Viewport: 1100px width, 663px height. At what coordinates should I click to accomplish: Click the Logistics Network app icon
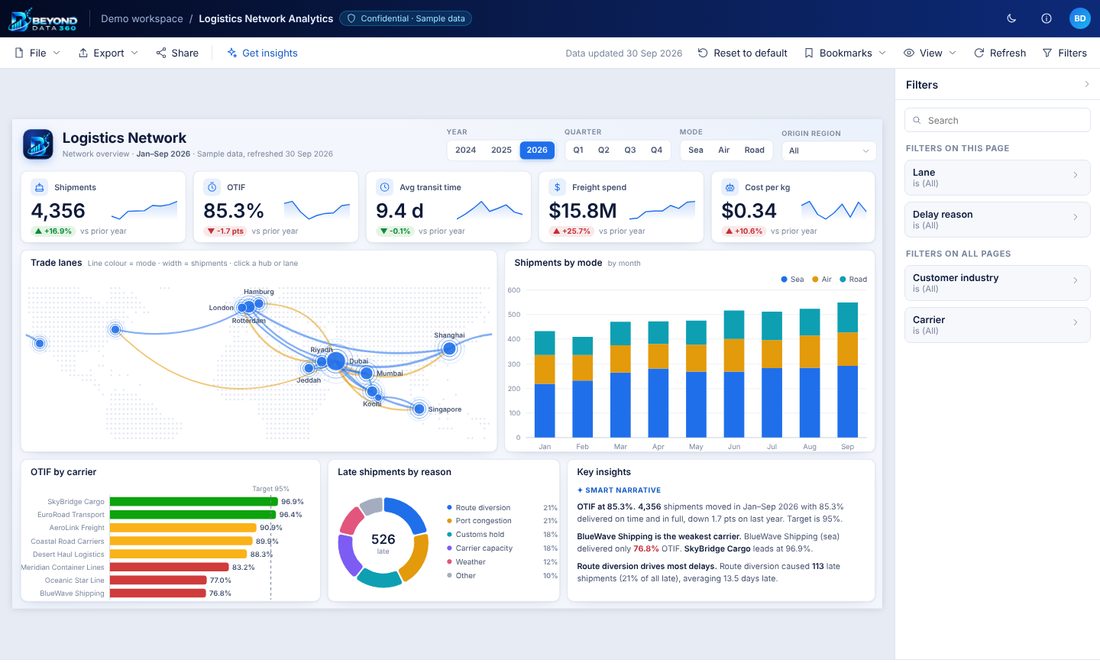click(x=38, y=144)
